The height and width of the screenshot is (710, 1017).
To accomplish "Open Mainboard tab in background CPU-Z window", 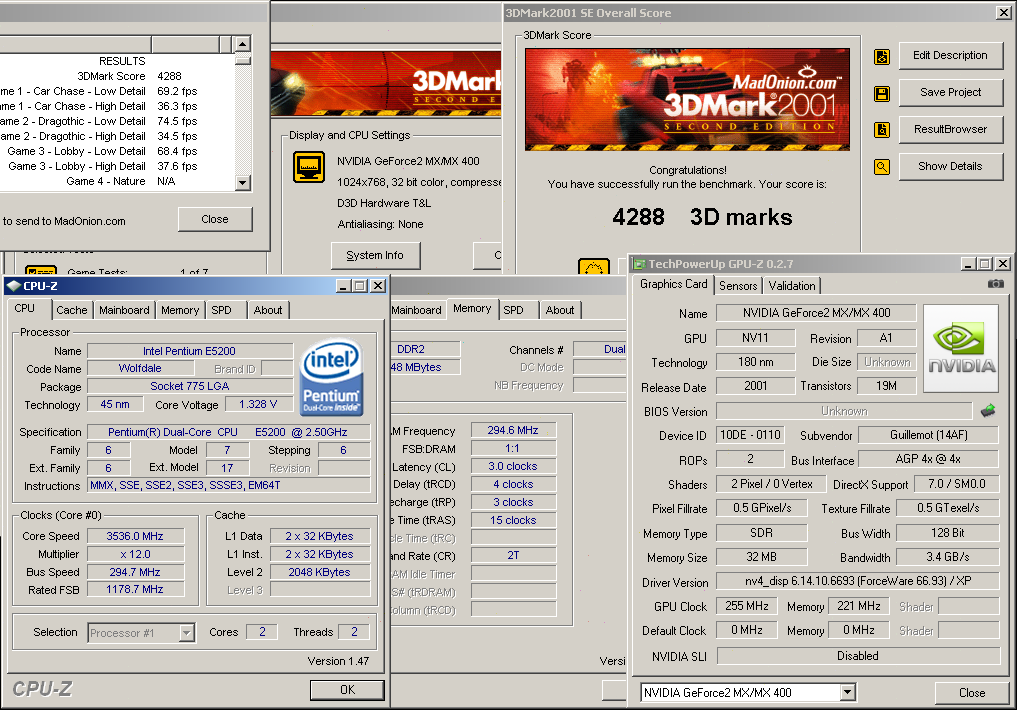I will pos(416,310).
